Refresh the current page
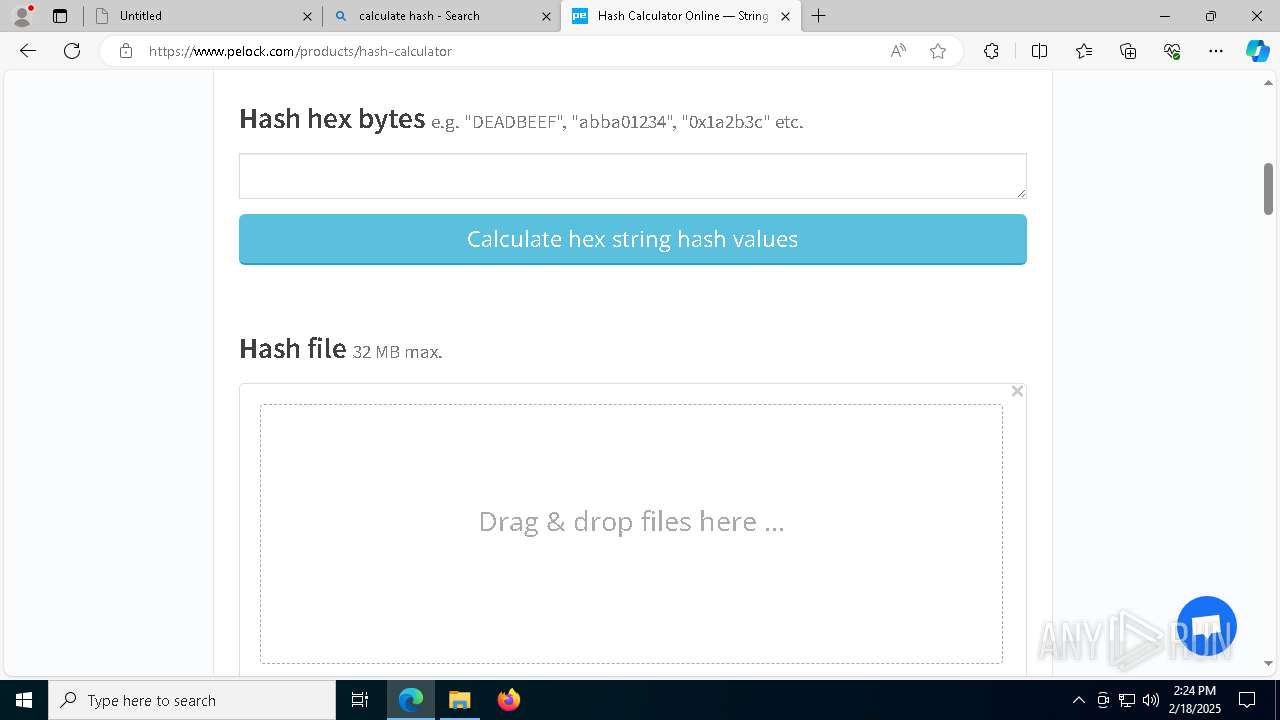The width and height of the screenshot is (1280, 720). pos(72,51)
